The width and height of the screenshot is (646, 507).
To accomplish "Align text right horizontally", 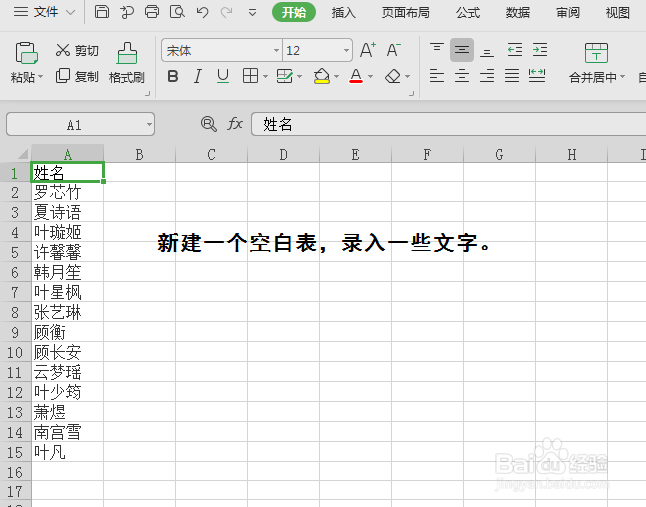I will 487,76.
